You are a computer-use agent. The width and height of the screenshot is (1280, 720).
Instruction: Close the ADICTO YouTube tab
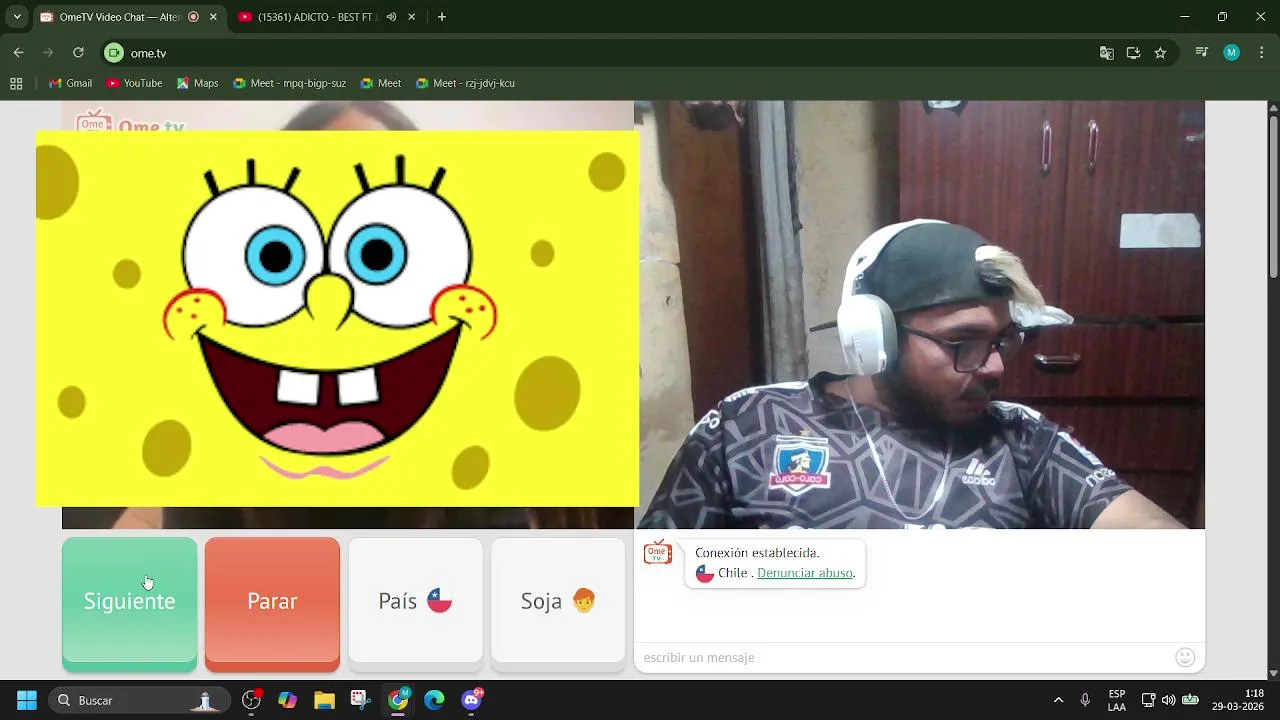[x=411, y=17]
